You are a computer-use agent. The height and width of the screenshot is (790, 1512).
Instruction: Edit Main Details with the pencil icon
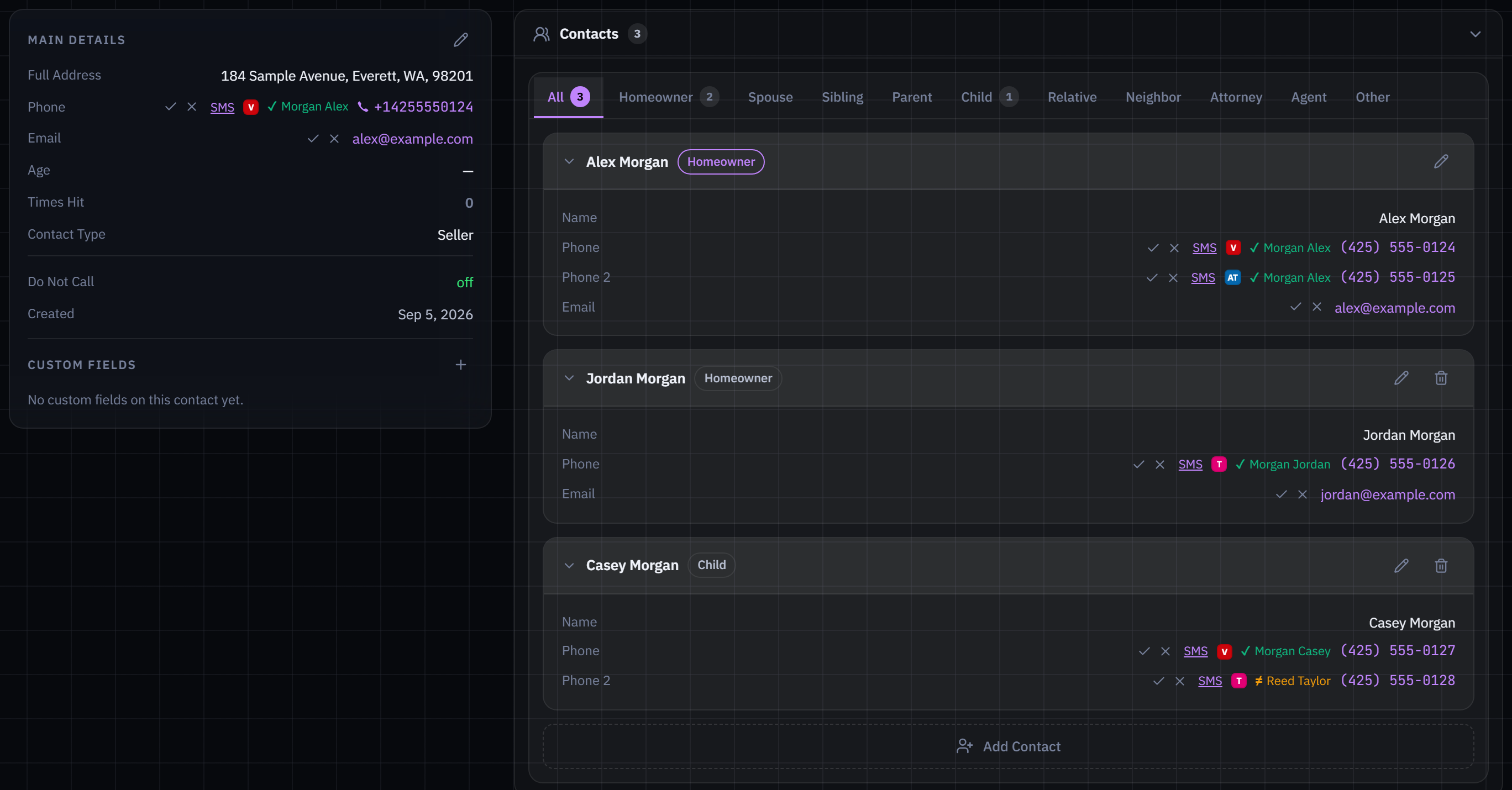[x=461, y=40]
